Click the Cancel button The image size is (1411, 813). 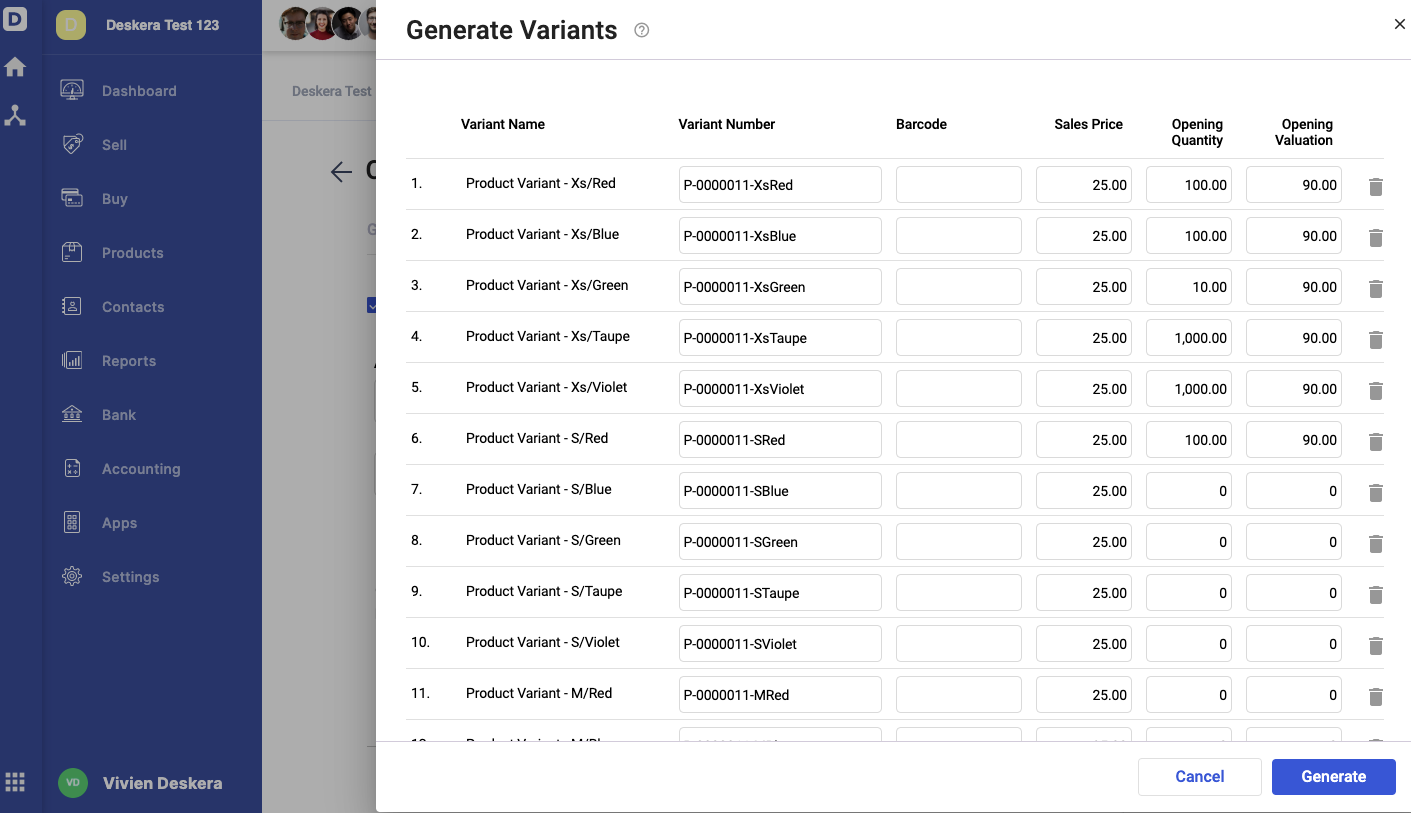click(x=1200, y=777)
